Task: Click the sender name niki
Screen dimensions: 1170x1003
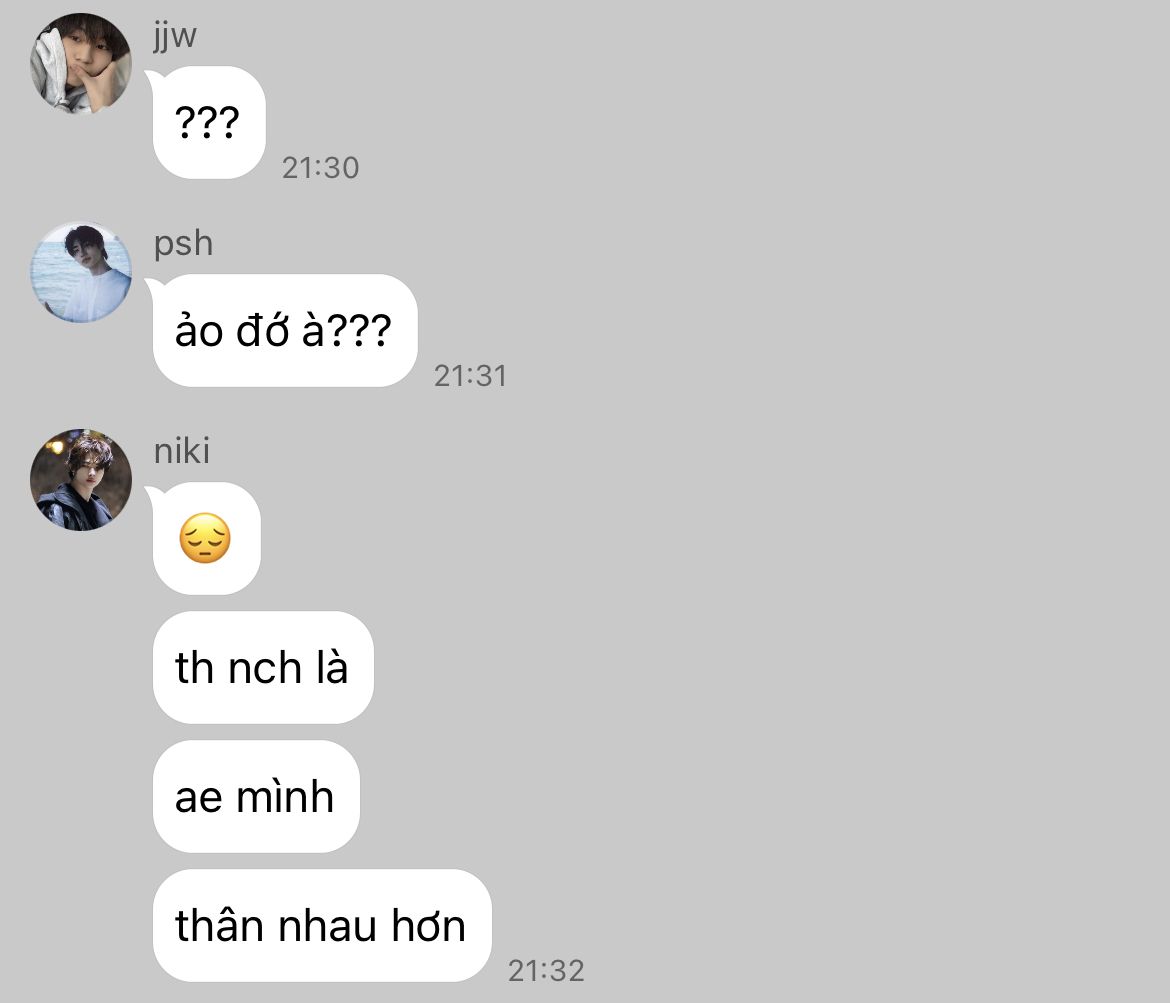Action: point(182,451)
